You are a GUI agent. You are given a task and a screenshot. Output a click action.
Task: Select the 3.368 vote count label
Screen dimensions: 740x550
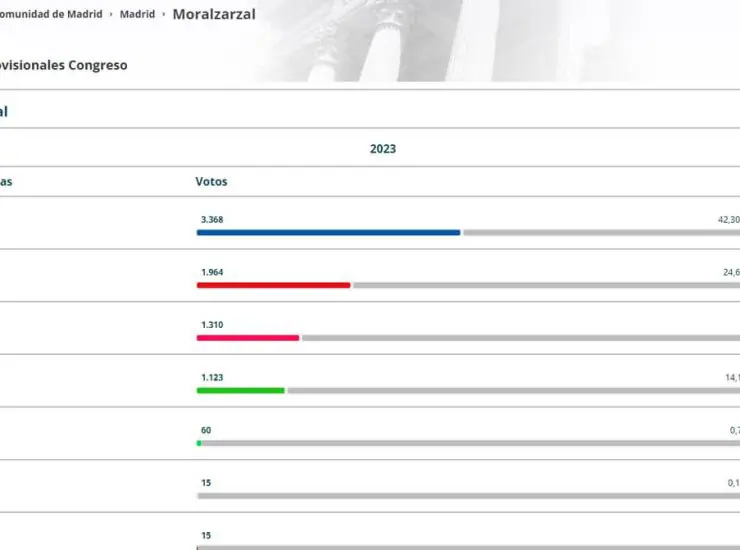[212, 220]
